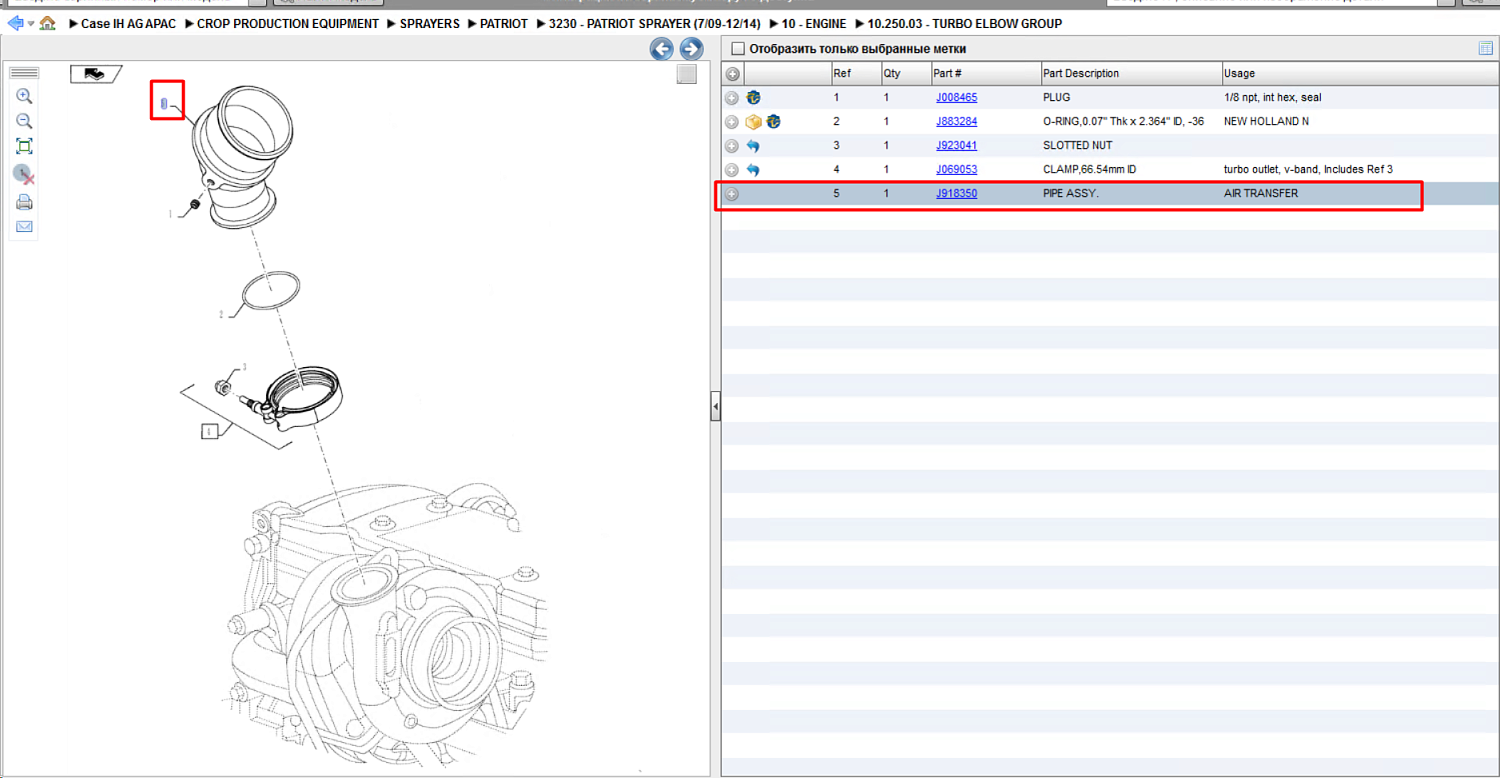Image resolution: width=1500 pixels, height=778 pixels.
Task: Collapse the diagram panel splitter arrow
Action: [716, 406]
